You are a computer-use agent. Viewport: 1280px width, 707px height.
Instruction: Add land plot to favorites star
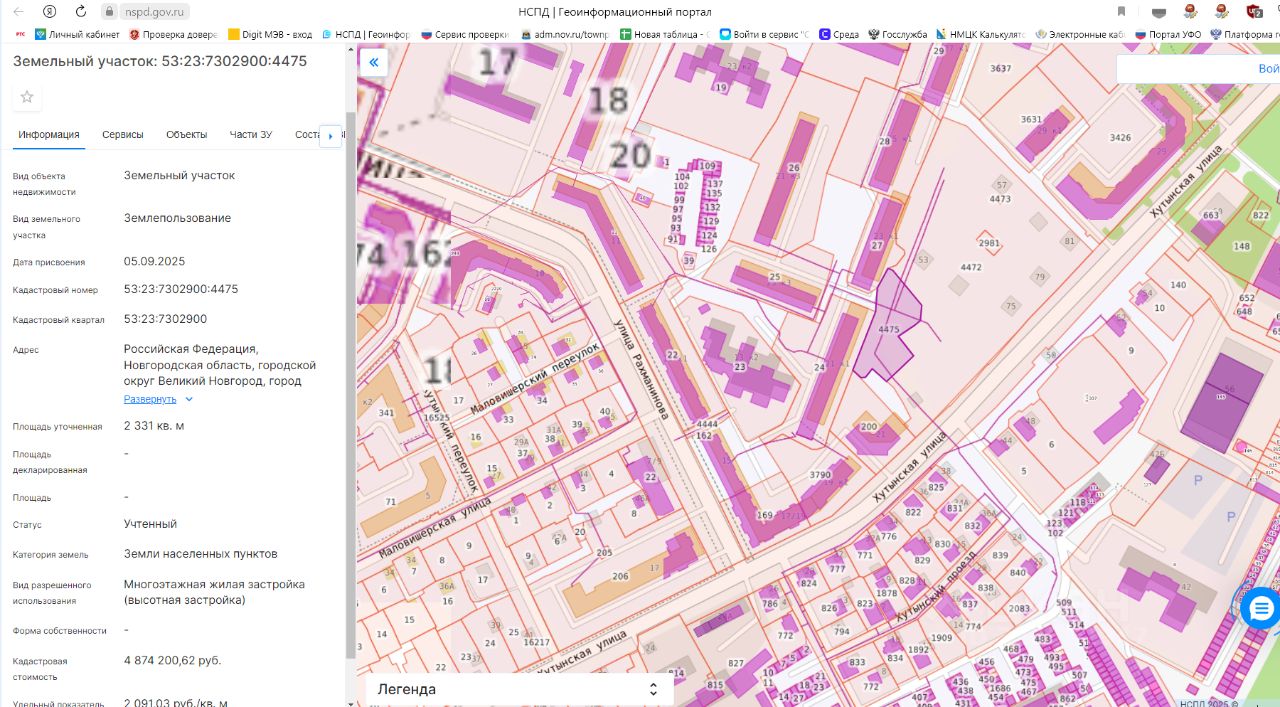coord(27,97)
